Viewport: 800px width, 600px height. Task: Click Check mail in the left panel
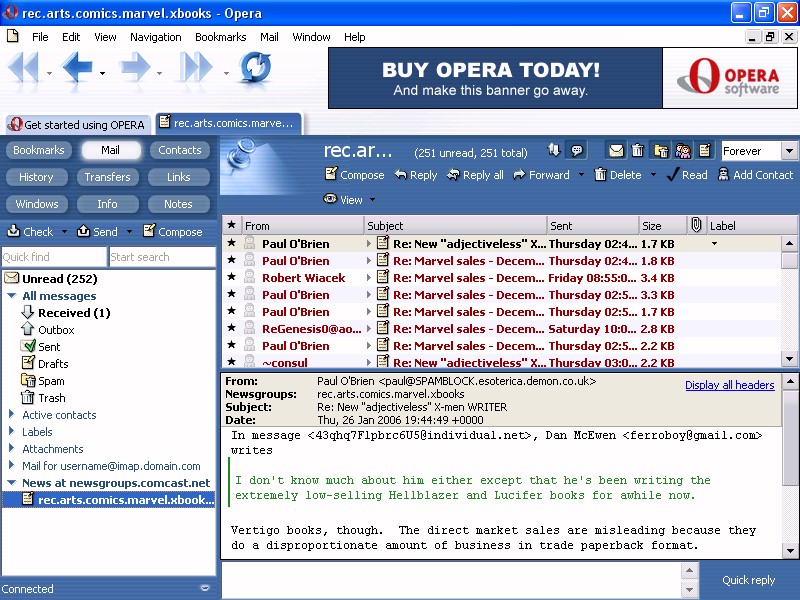pos(30,232)
